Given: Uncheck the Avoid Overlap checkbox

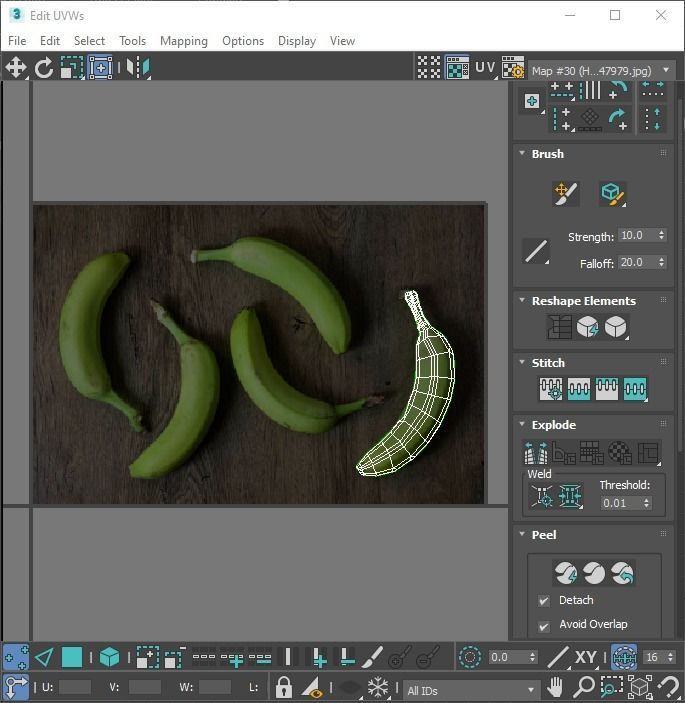Looking at the screenshot, I should click(x=543, y=626).
